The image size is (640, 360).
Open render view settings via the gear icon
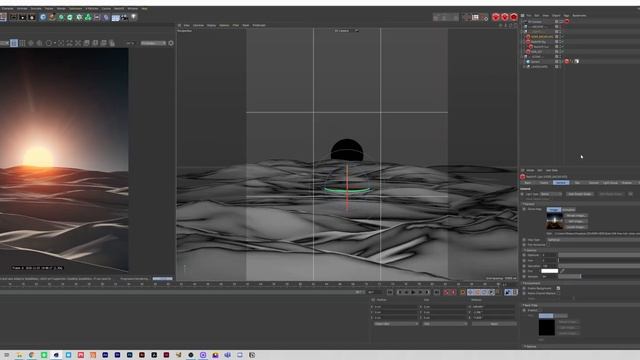[171, 43]
